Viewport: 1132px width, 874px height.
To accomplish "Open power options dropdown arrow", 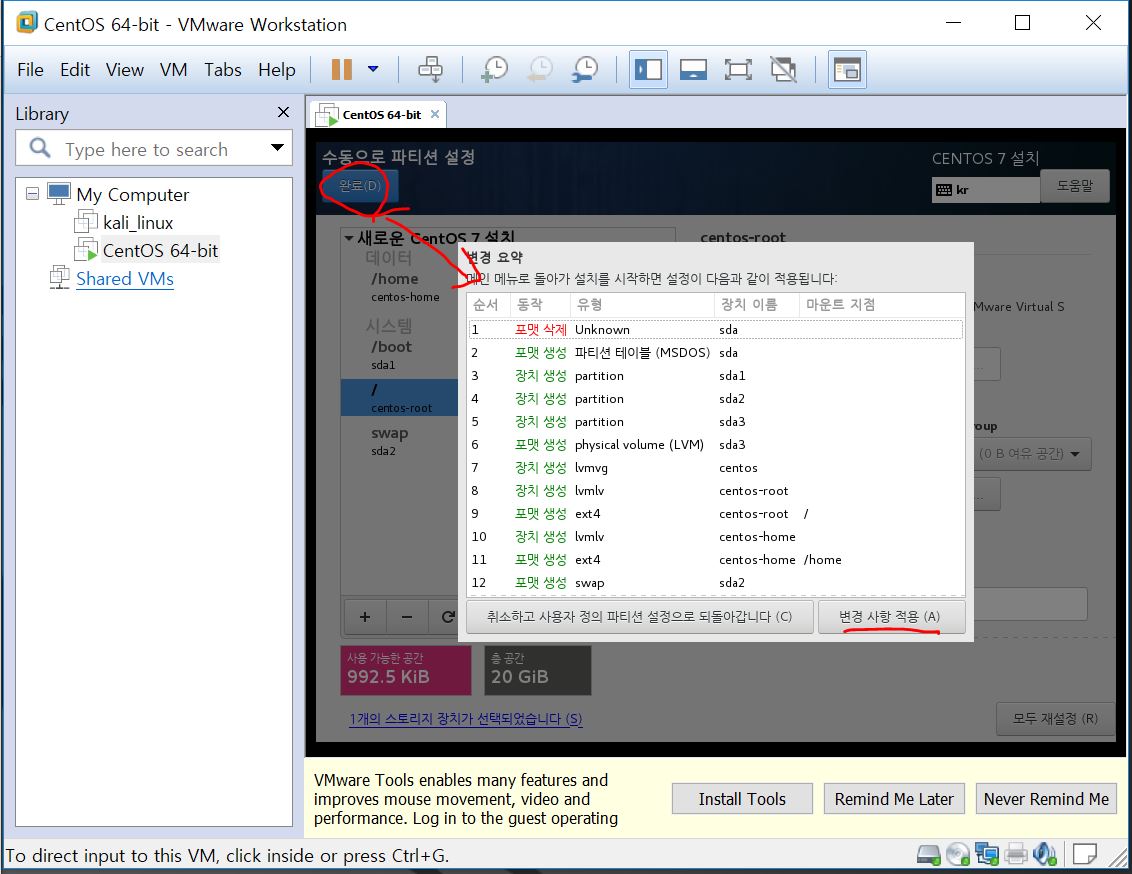I will click(373, 69).
